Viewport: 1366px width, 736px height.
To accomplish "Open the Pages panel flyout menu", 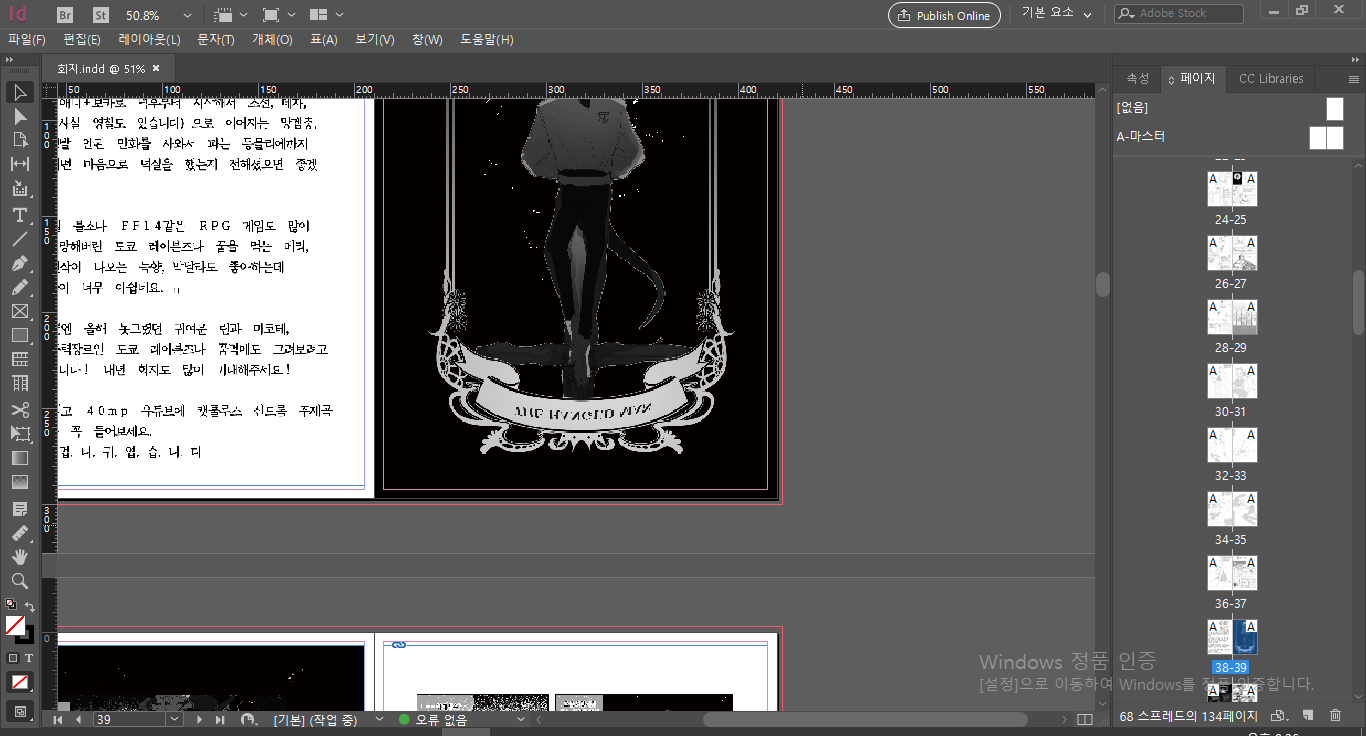I will (x=1354, y=79).
